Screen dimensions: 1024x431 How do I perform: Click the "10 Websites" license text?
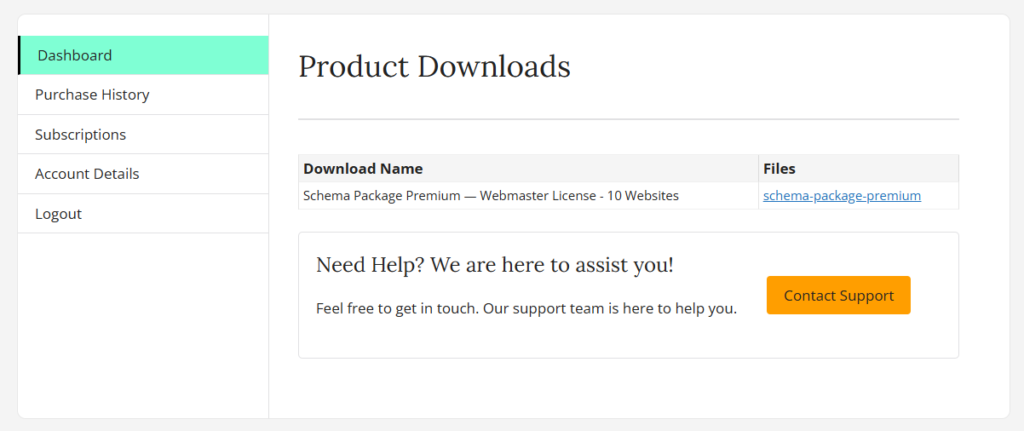pos(643,196)
